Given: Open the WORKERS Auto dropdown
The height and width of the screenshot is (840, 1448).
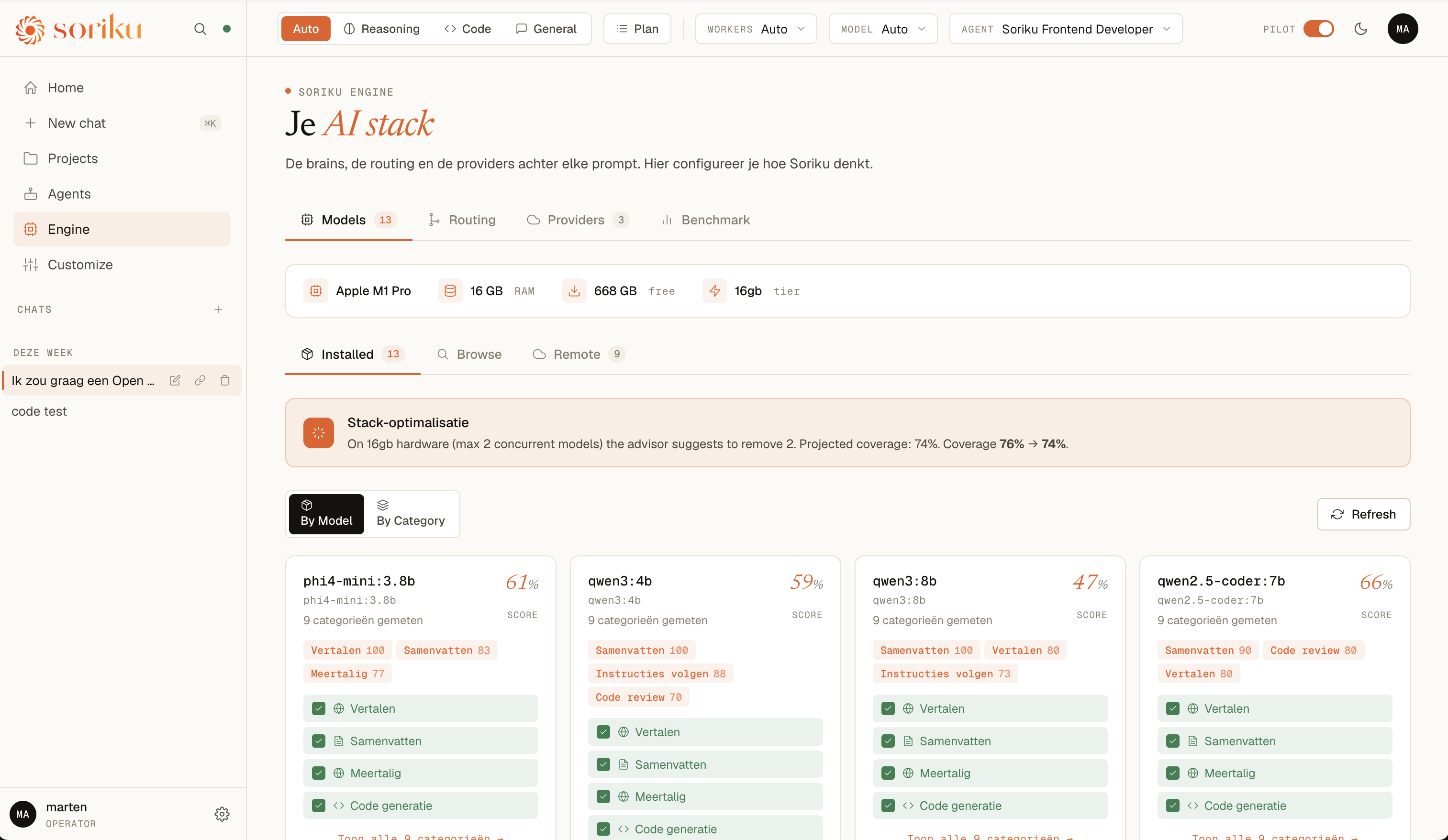Looking at the screenshot, I should 756,29.
